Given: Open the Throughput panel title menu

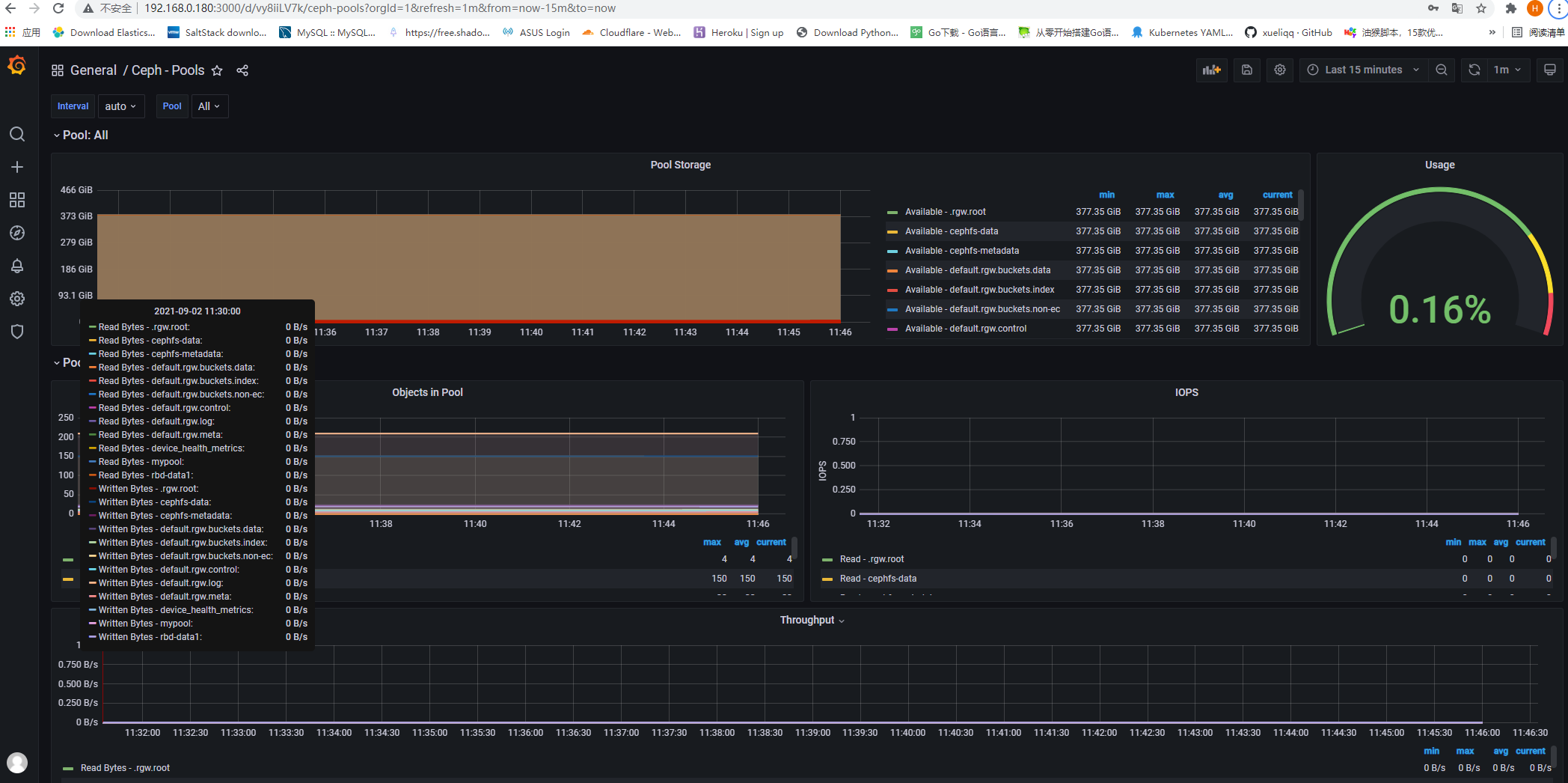Looking at the screenshot, I should [x=807, y=620].
